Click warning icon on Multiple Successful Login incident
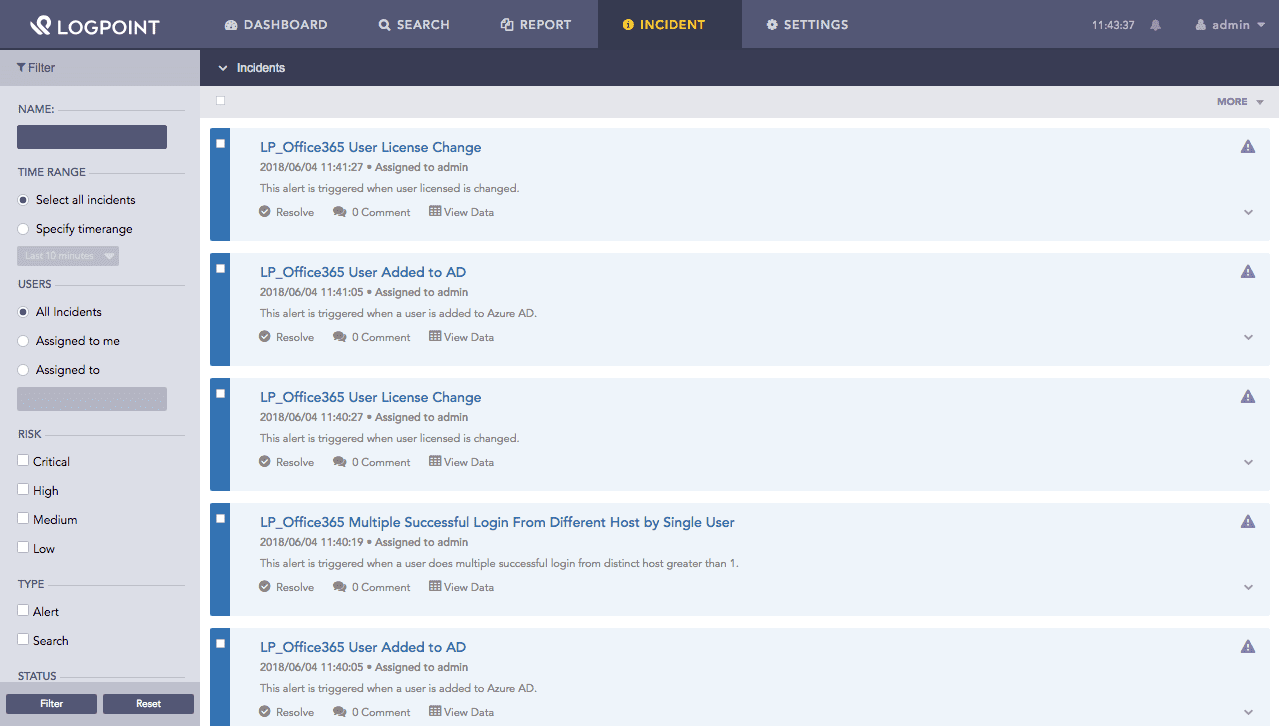 [1247, 522]
